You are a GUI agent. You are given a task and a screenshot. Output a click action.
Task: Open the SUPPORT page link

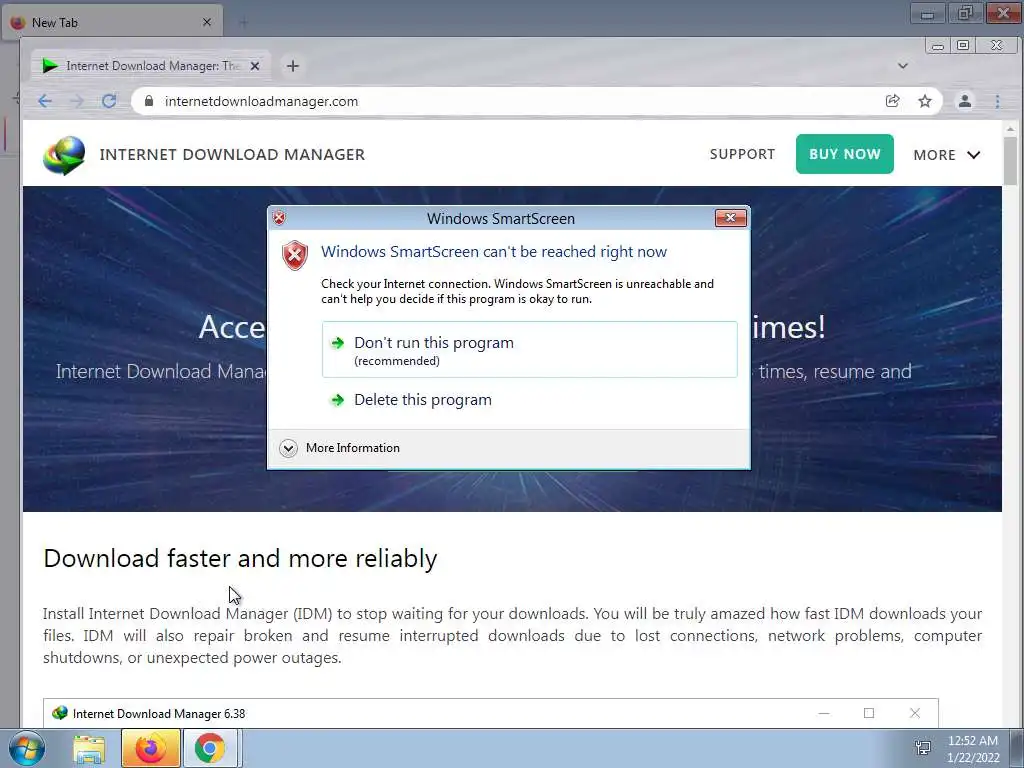(742, 154)
